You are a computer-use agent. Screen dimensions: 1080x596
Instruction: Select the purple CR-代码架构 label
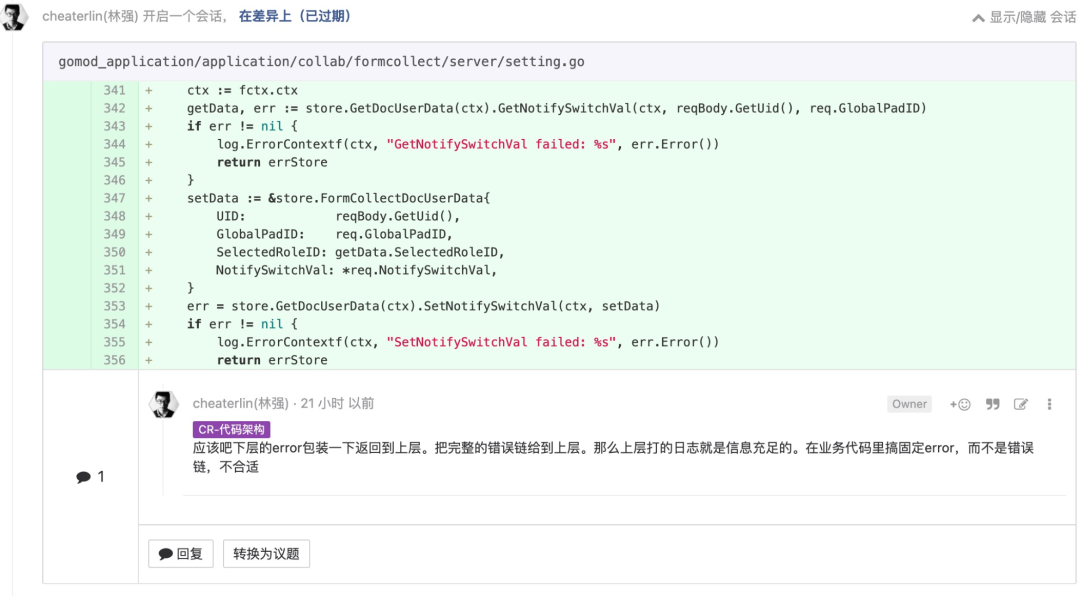[x=231, y=430]
